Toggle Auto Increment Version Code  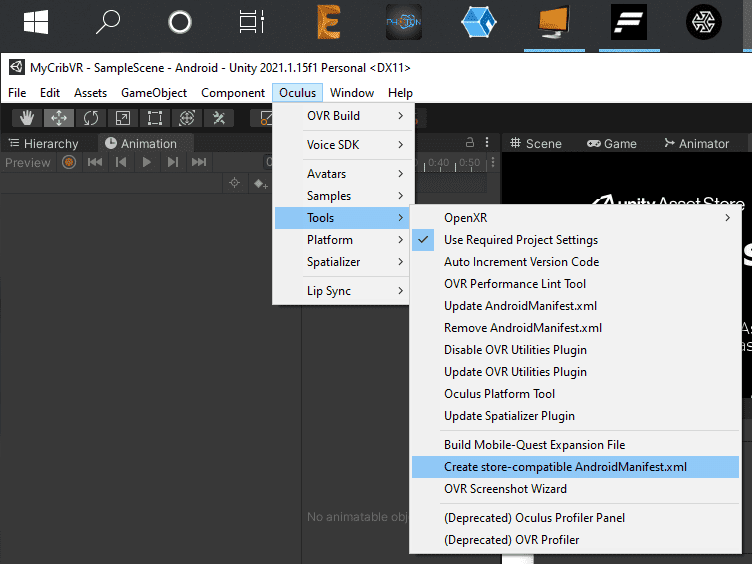(x=576, y=262)
